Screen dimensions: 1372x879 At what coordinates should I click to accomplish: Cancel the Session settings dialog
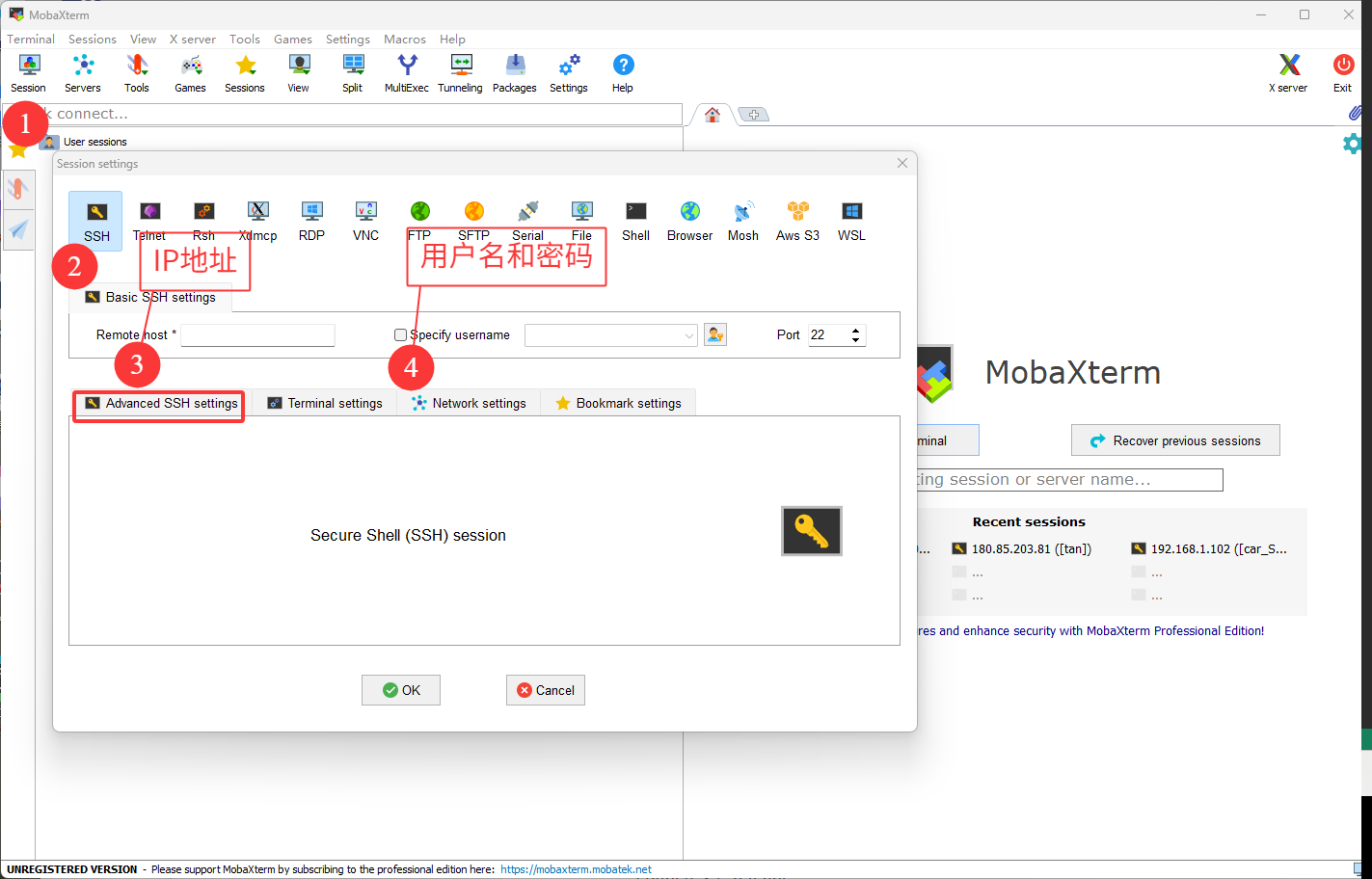(x=546, y=690)
